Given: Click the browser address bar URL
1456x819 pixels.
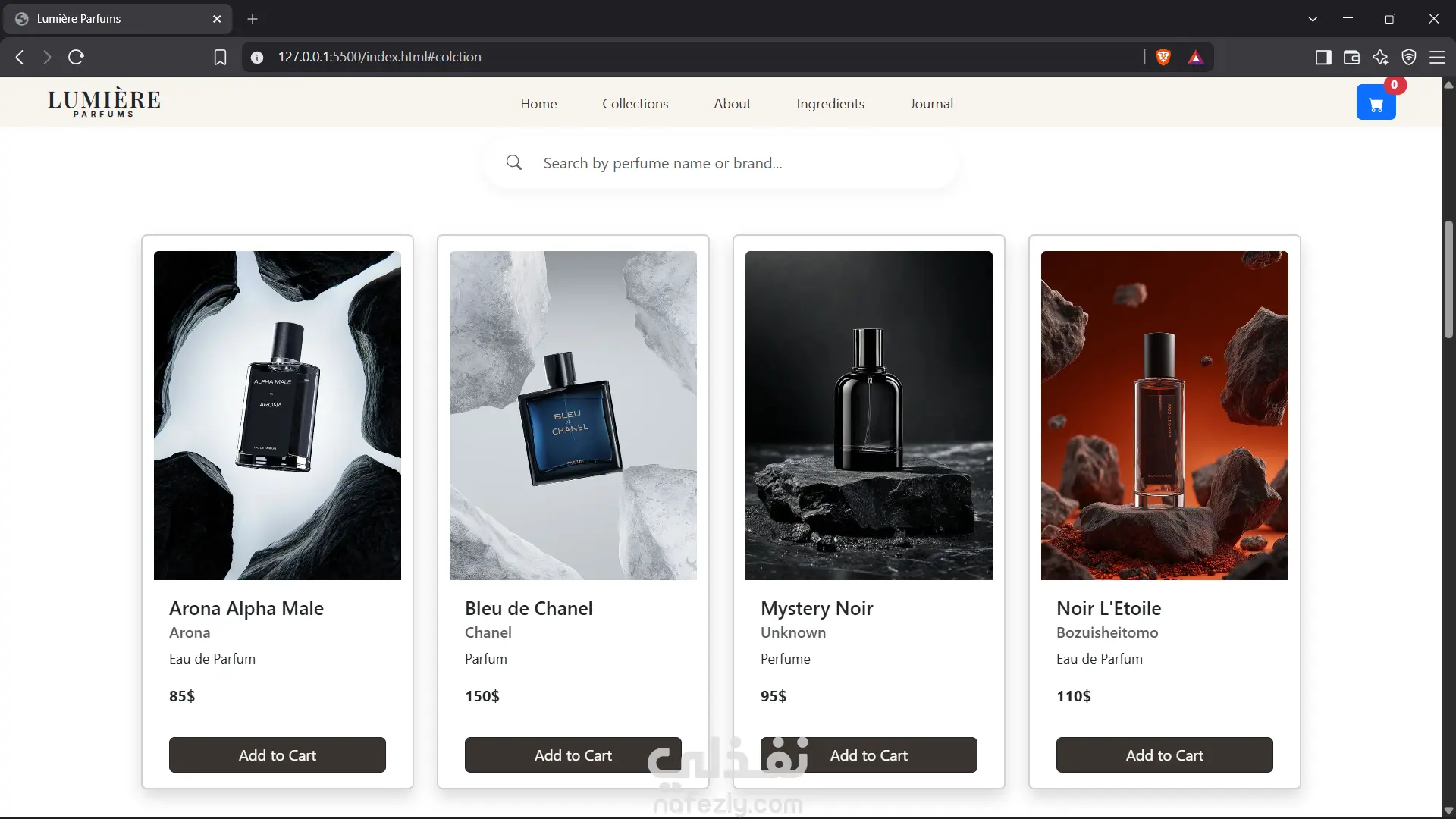Looking at the screenshot, I should [379, 57].
